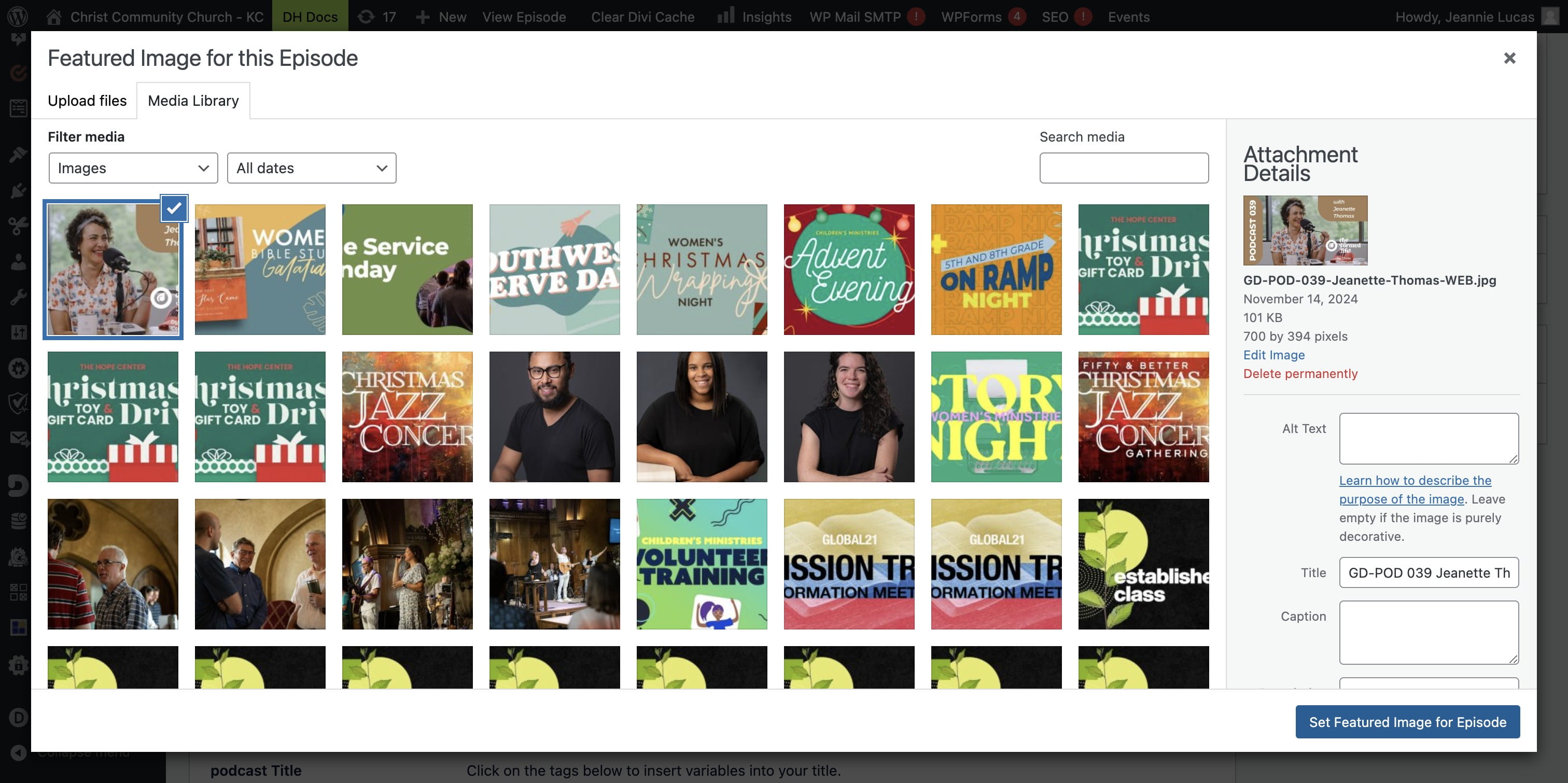Click Set Featured Image for Episode button
Screen dimensions: 1568x783
pyautogui.click(x=1407, y=722)
